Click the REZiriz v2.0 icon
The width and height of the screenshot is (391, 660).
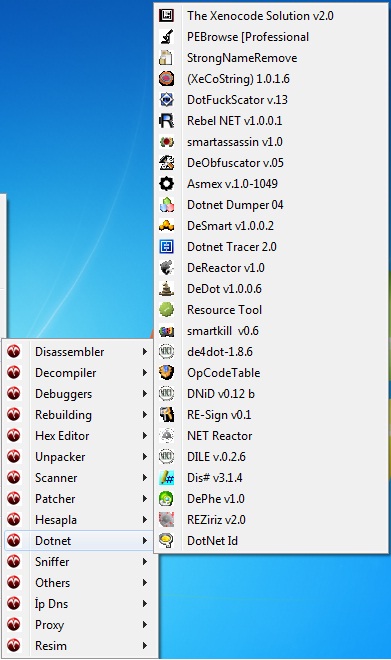click(167, 520)
